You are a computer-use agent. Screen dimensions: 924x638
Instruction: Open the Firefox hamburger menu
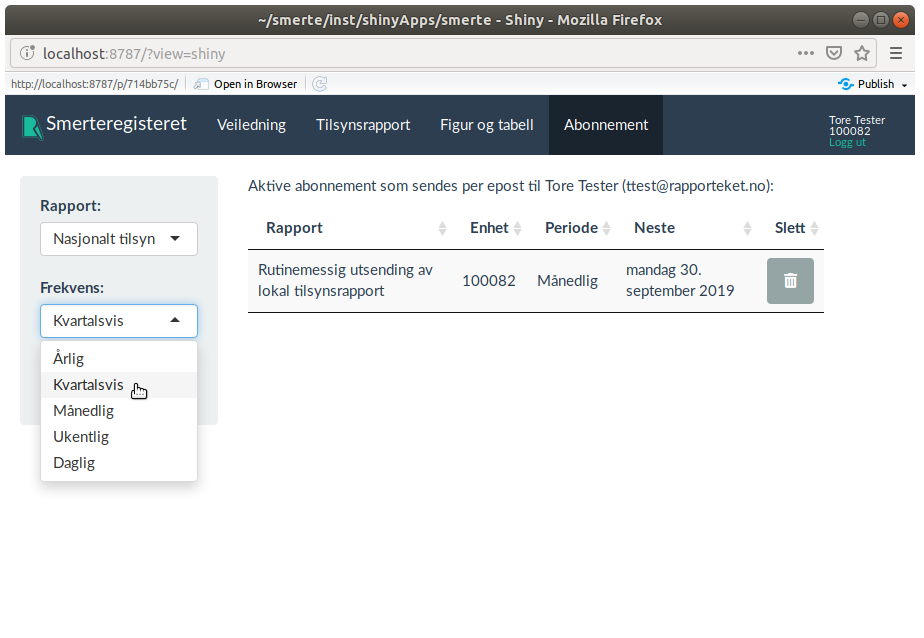pos(896,53)
